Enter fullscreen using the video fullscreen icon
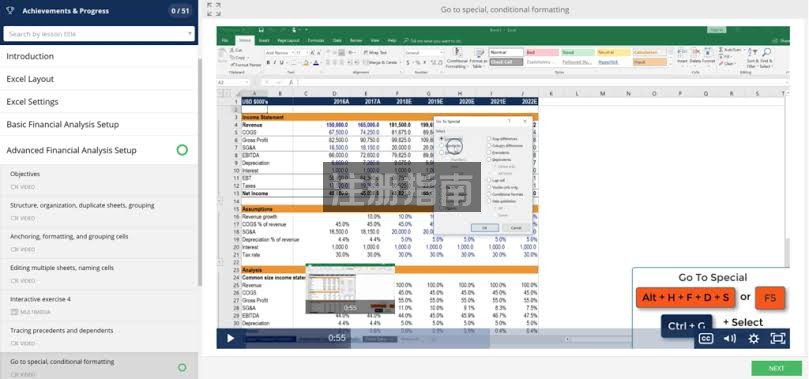Viewport: 809px width, 379px height. [777, 338]
